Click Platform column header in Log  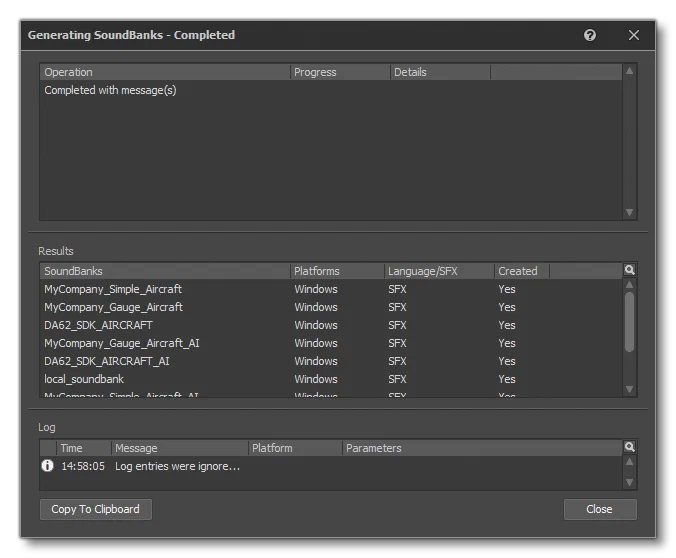pos(295,448)
